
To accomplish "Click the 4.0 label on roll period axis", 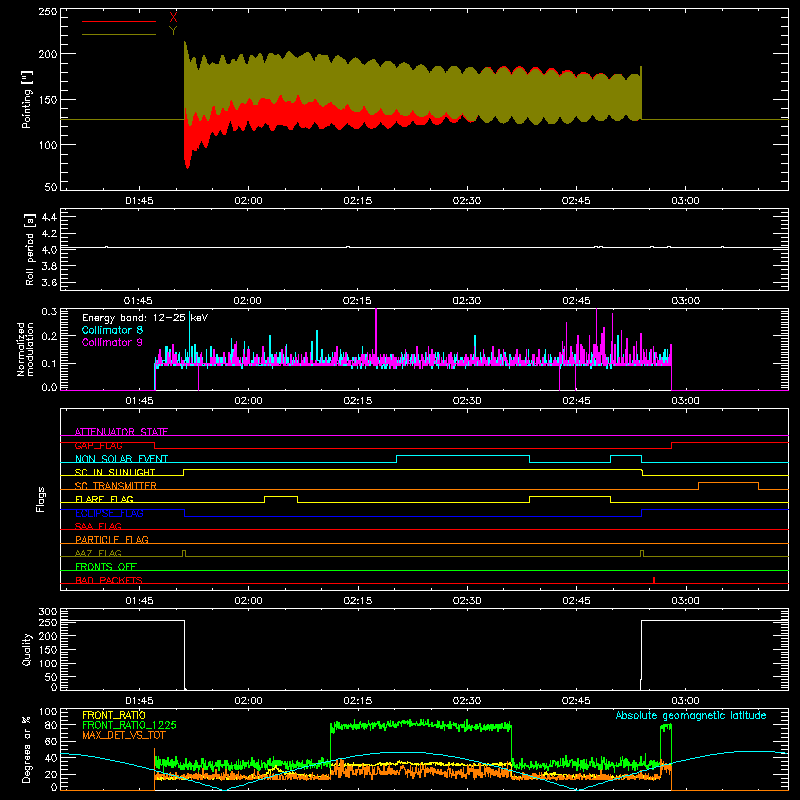I will coord(49,249).
